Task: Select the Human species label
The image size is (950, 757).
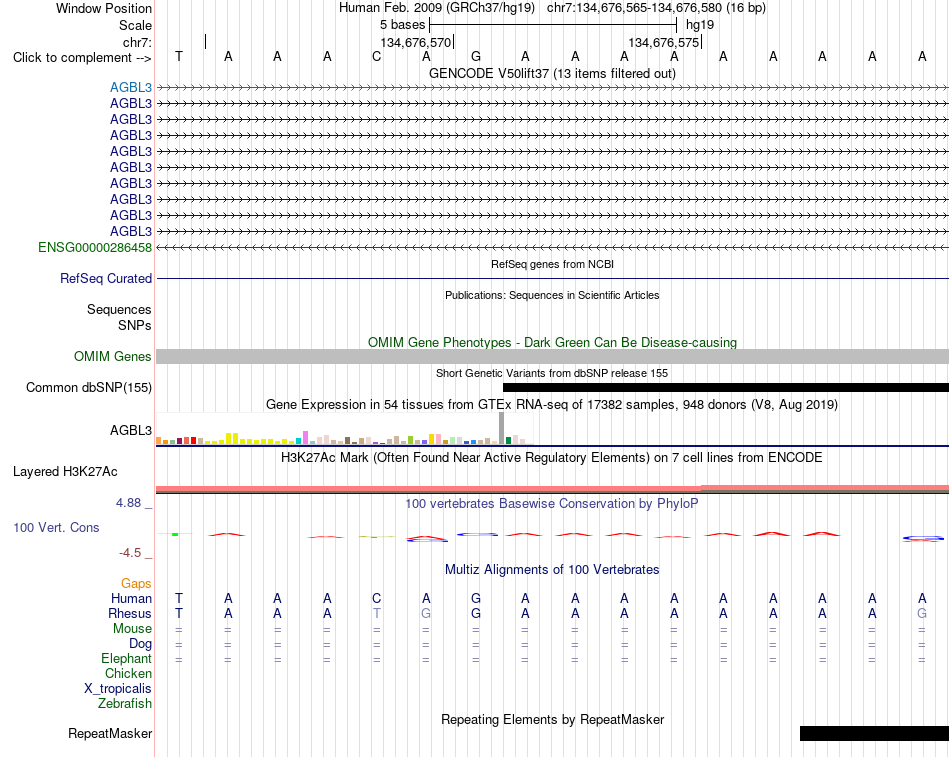Action: 131,599
